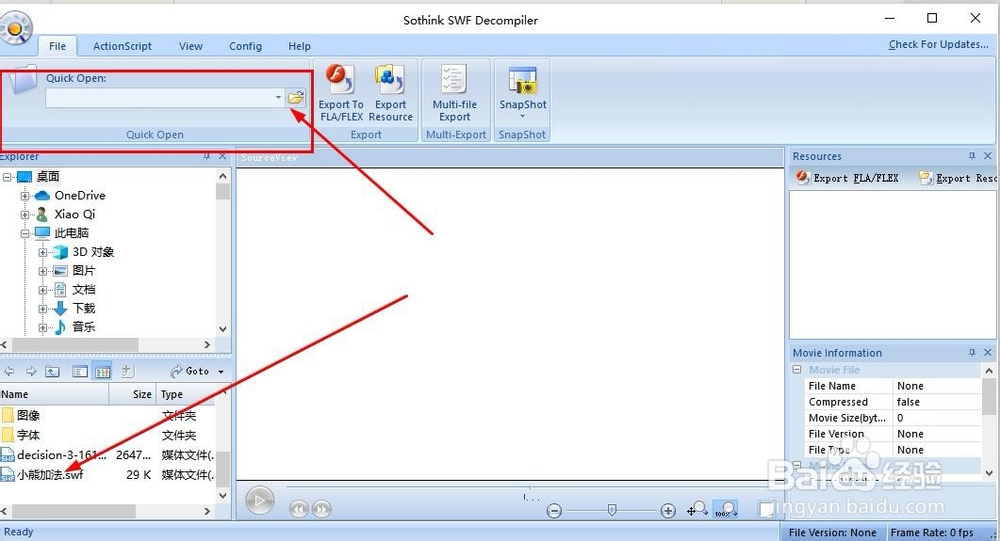This screenshot has width=1000, height=541.
Task: Open the SnapShot dropdown arrow
Action: (x=522, y=117)
